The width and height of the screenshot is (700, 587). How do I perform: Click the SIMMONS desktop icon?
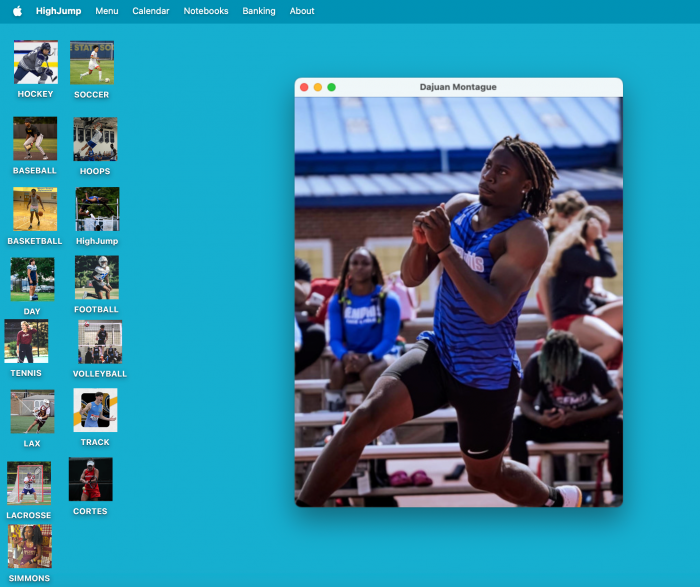[x=29, y=546]
